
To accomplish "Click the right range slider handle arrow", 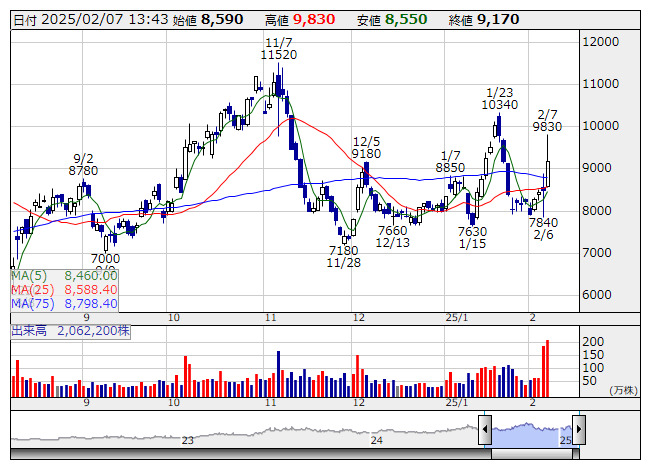I will click(579, 429).
